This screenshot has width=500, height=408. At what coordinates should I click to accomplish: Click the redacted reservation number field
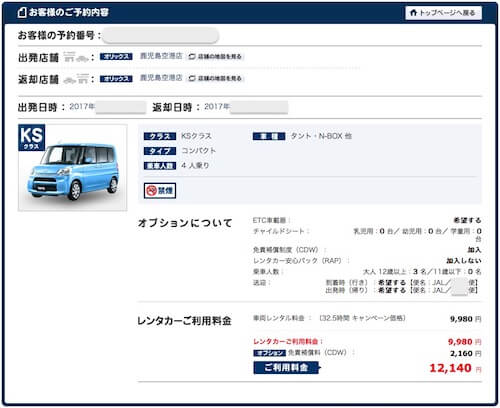point(161,36)
